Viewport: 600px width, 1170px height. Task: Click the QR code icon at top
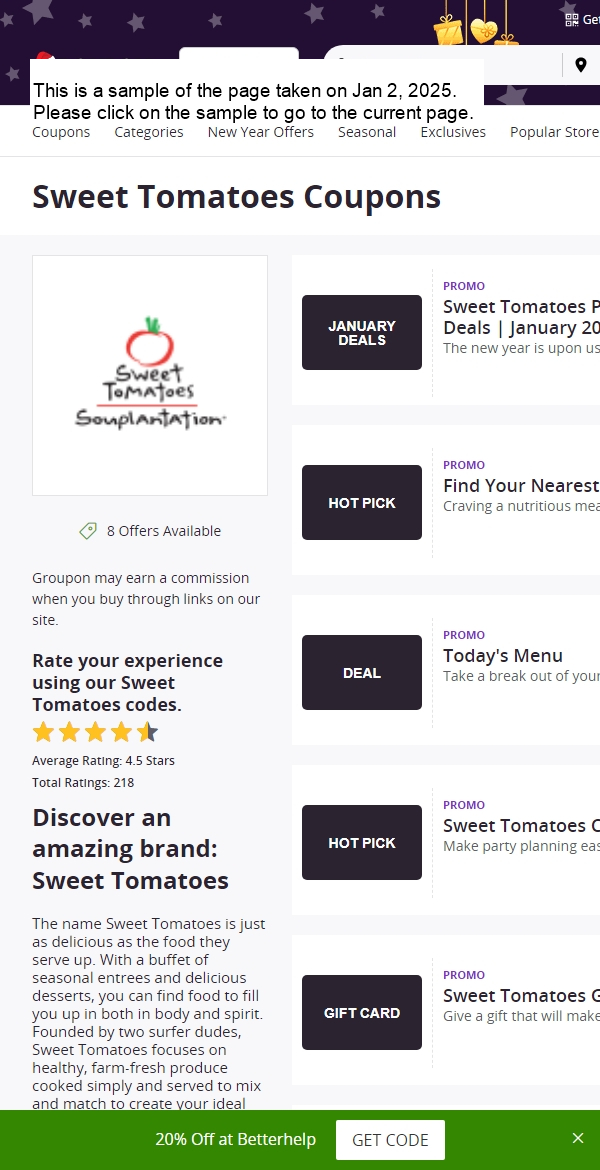572,20
